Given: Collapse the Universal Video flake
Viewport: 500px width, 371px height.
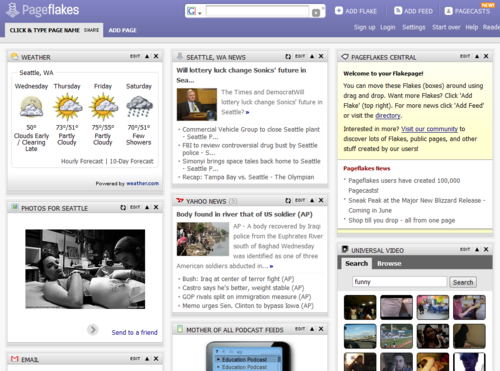Looking at the screenshot, I should coord(477,249).
